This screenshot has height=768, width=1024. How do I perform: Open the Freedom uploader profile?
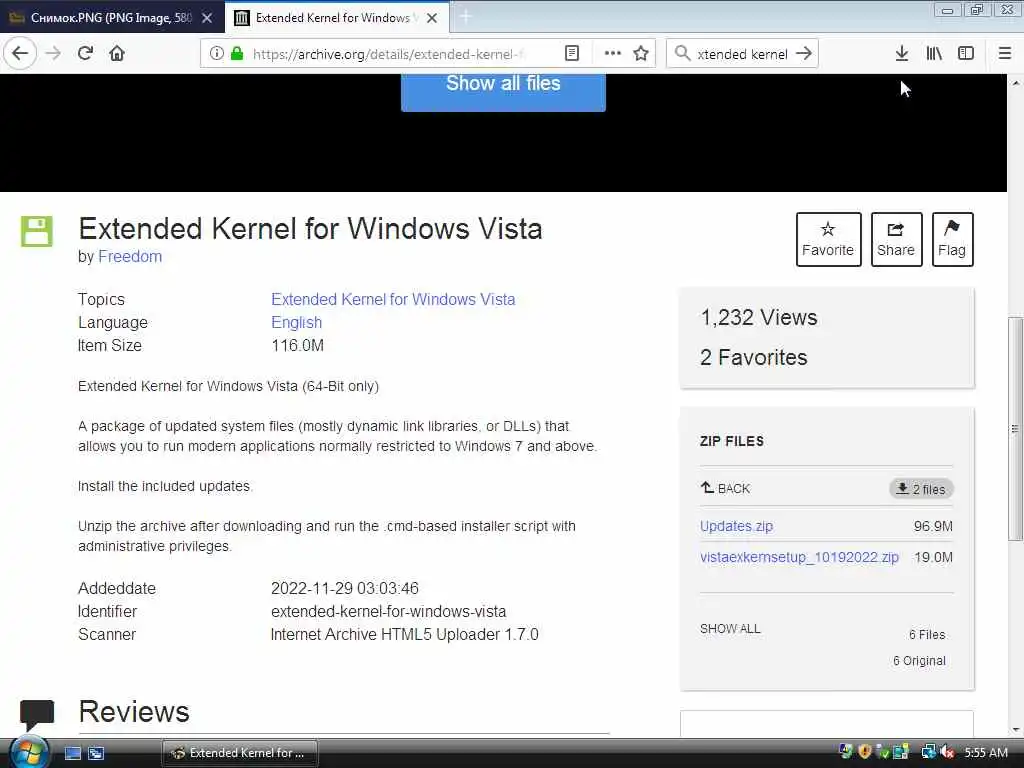pyautogui.click(x=130, y=257)
